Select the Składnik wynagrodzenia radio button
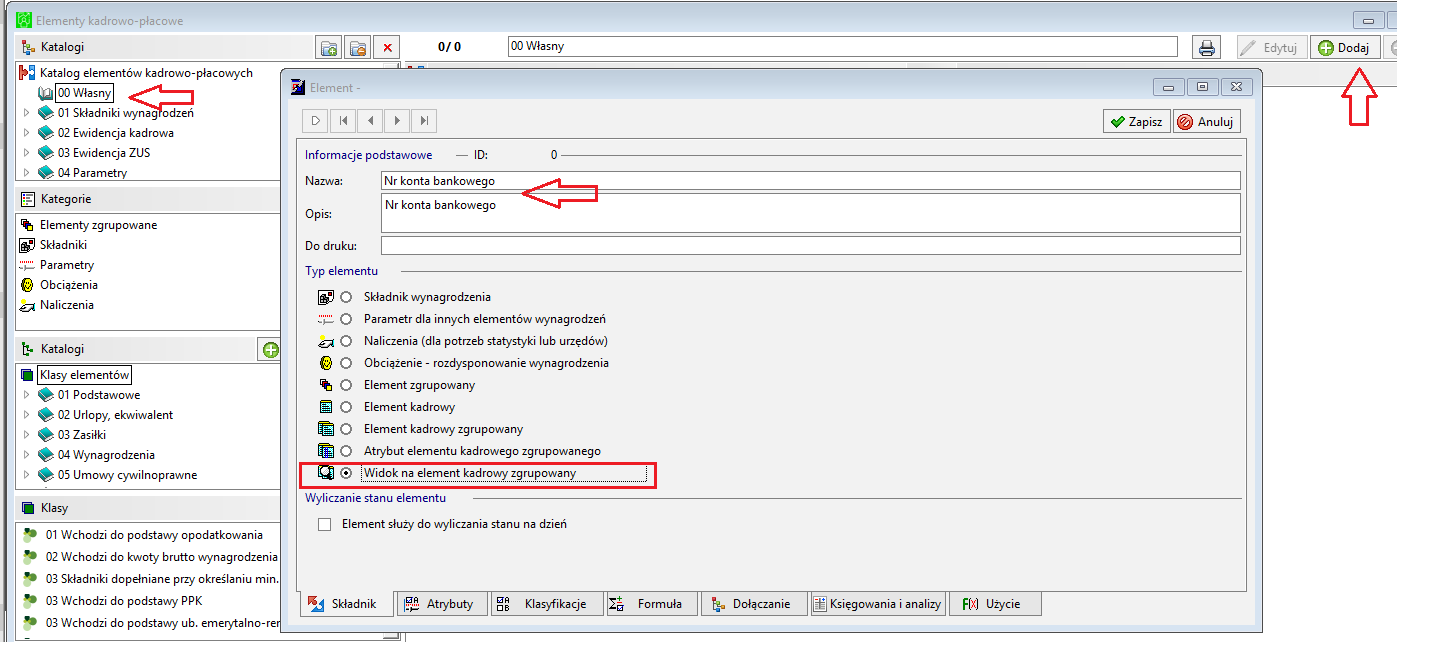The width and height of the screenshot is (1434, 647). [x=346, y=297]
